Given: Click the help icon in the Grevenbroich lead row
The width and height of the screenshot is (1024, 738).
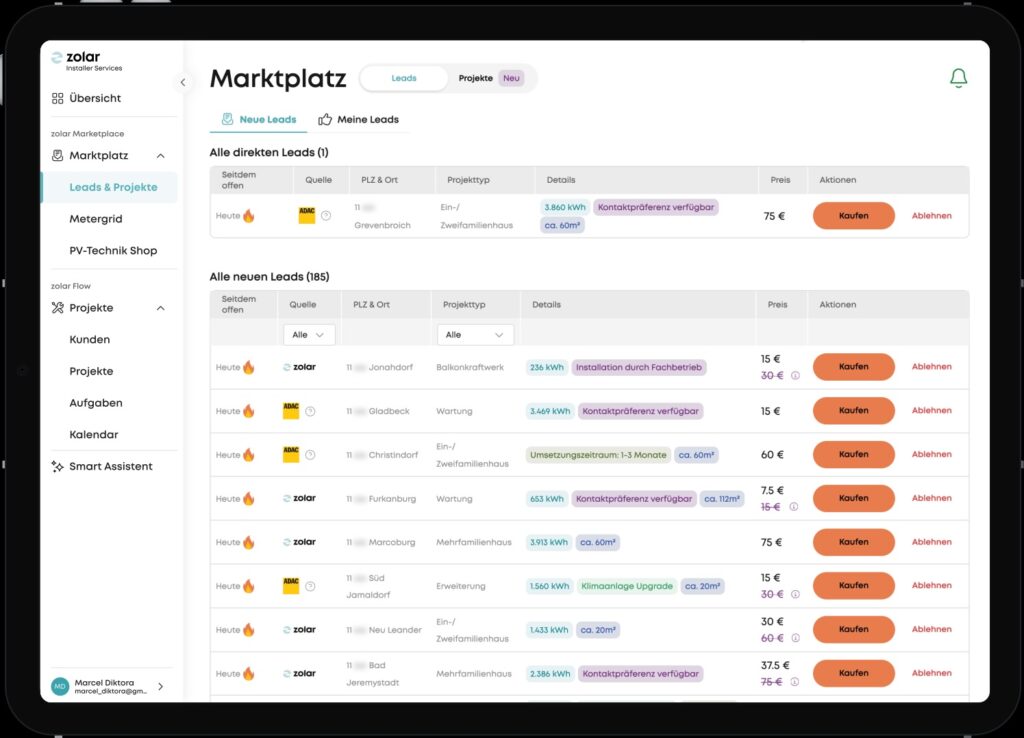Looking at the screenshot, I should coord(326,216).
